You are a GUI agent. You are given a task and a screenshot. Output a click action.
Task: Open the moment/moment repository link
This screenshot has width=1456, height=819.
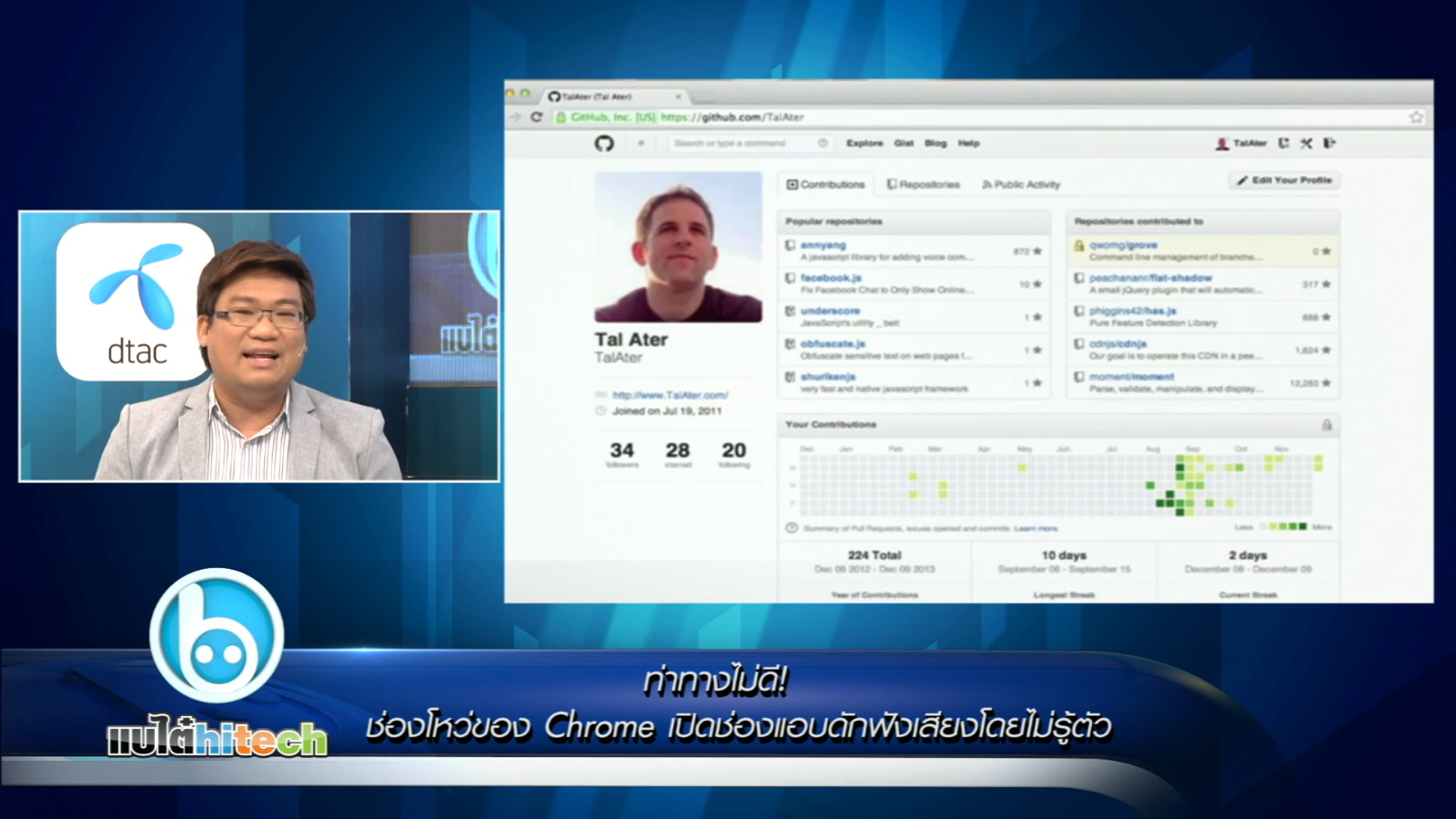click(1131, 377)
